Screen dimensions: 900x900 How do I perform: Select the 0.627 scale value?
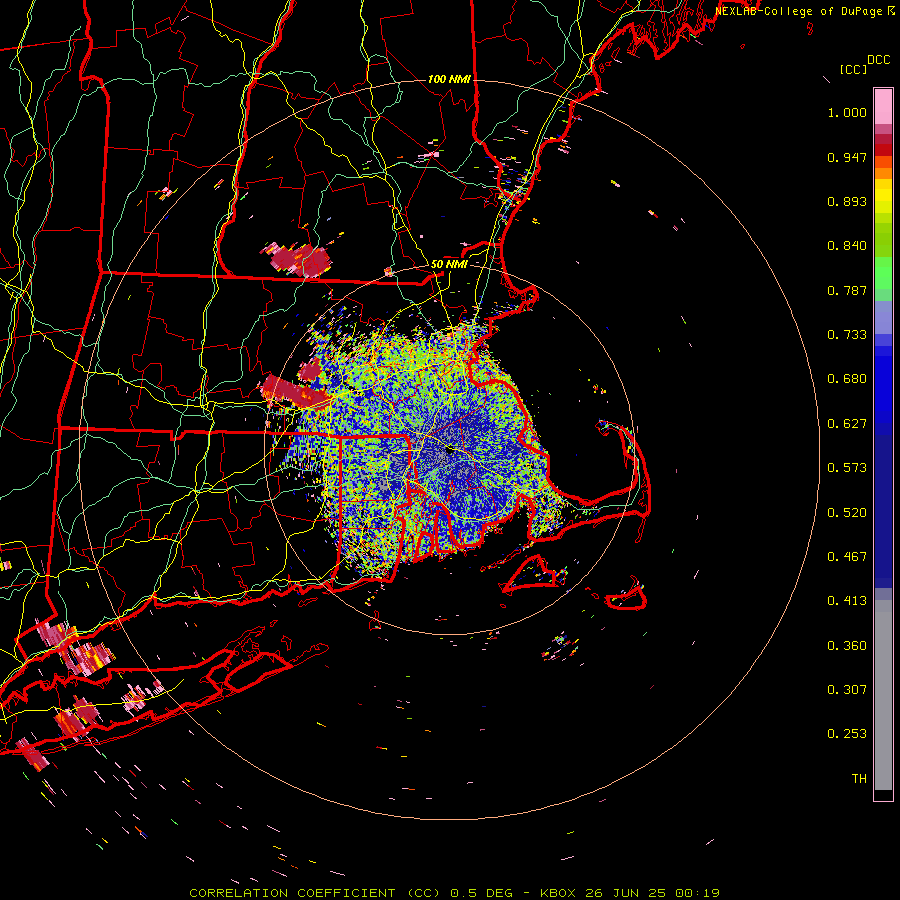coord(847,424)
